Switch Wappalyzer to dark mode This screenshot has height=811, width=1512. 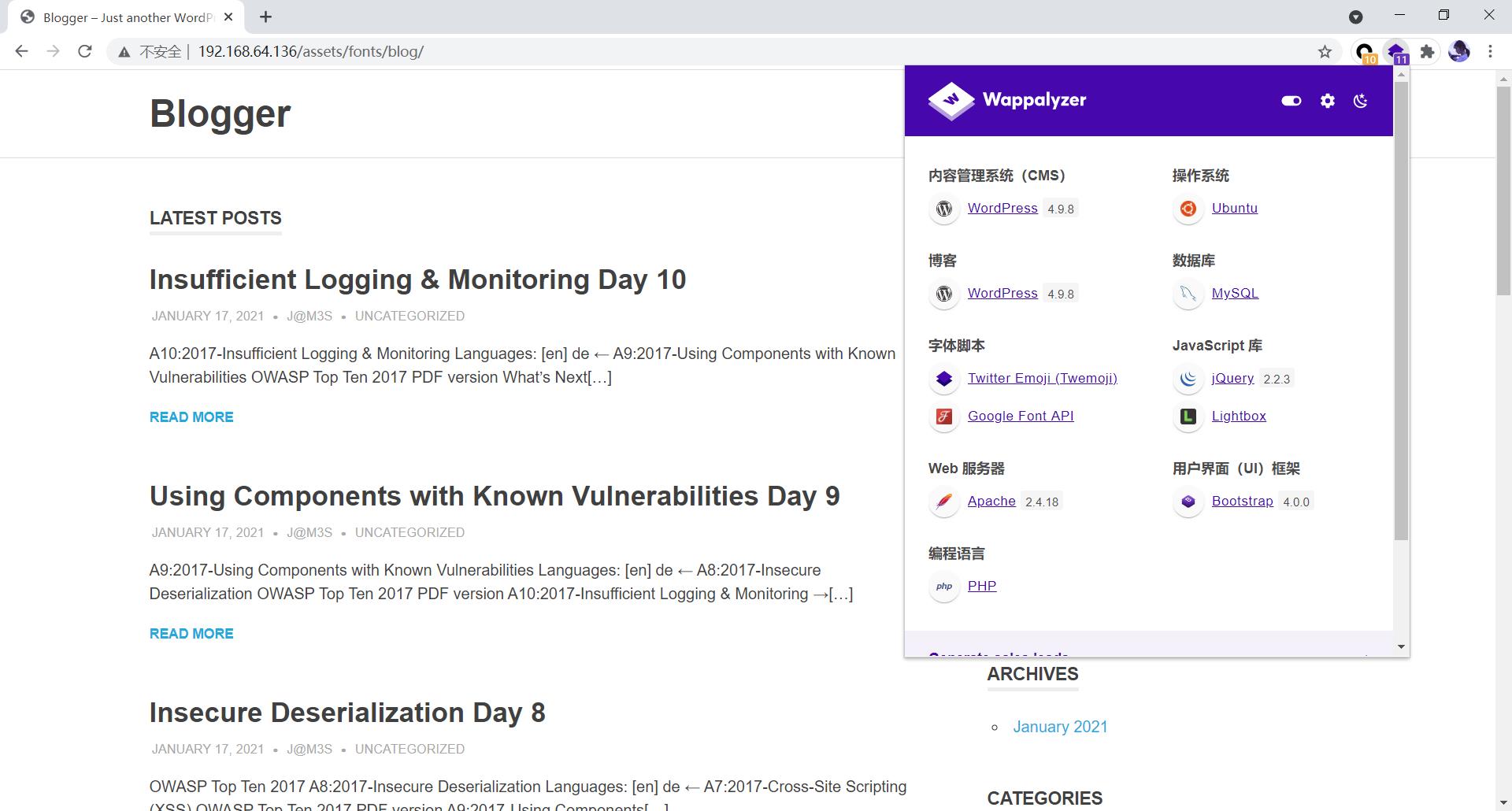coord(1361,101)
